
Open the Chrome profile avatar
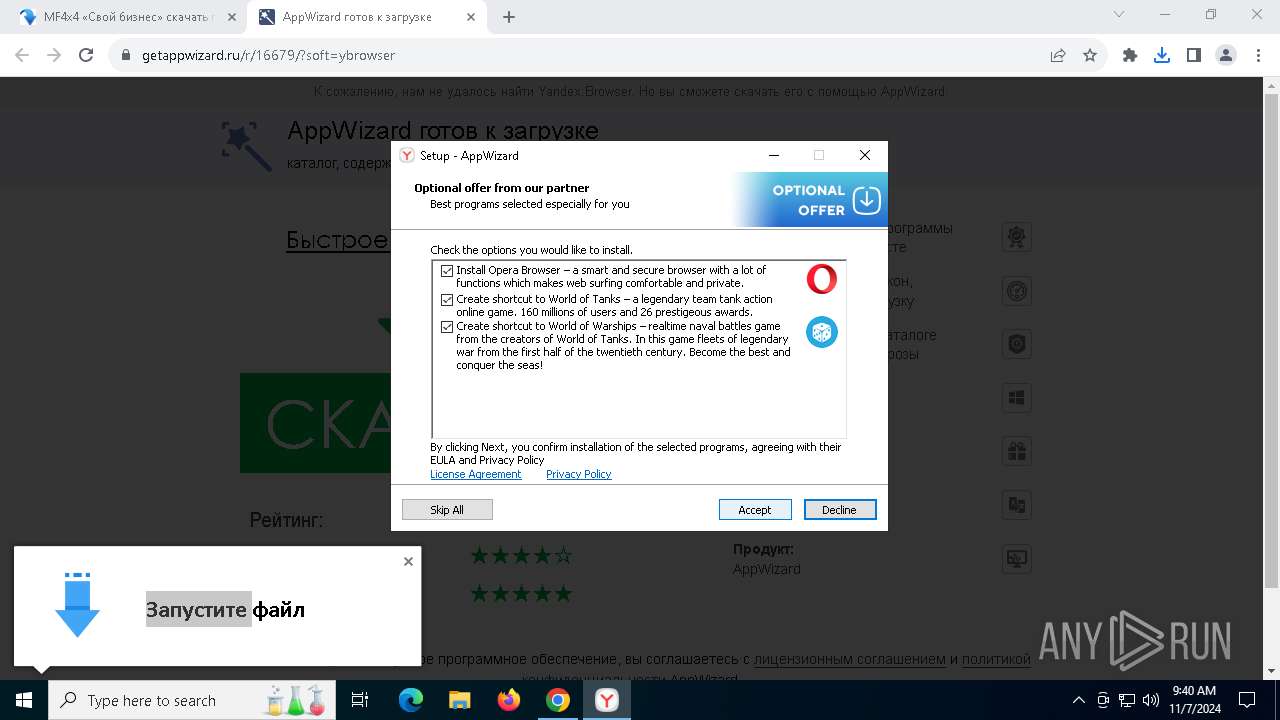[x=1226, y=55]
